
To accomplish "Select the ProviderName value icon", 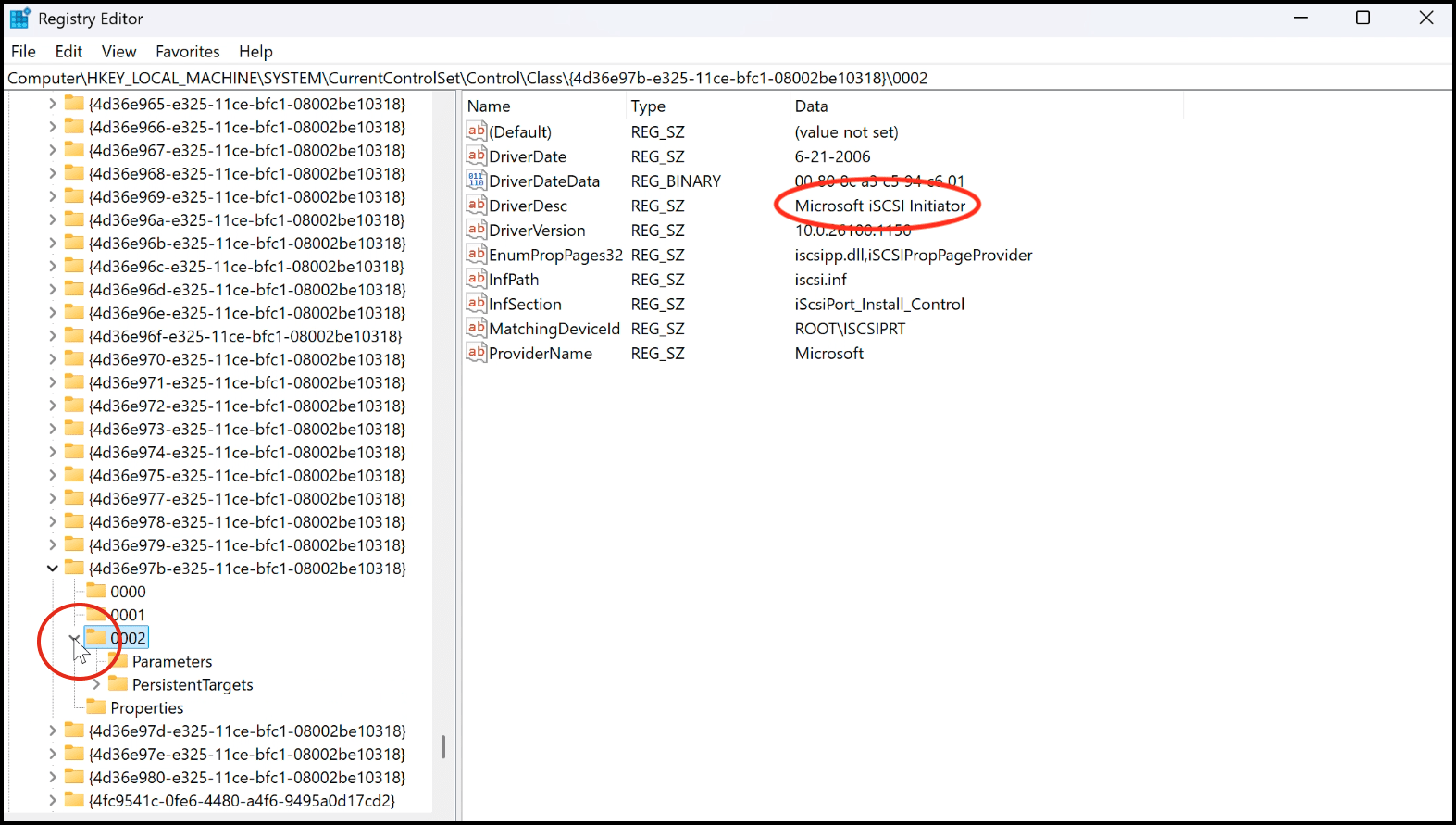I will [476, 353].
